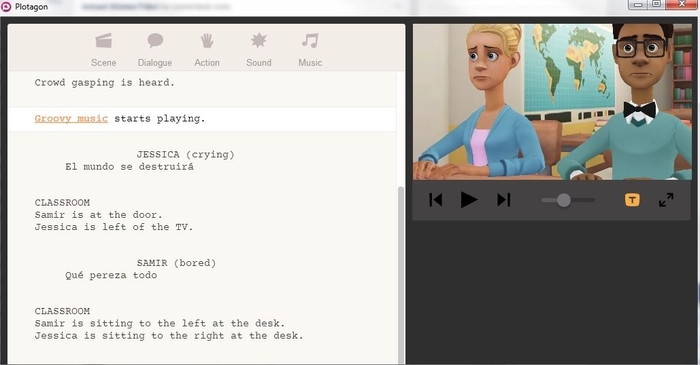
Task: Add an Action with the hand icon
Action: [207, 50]
